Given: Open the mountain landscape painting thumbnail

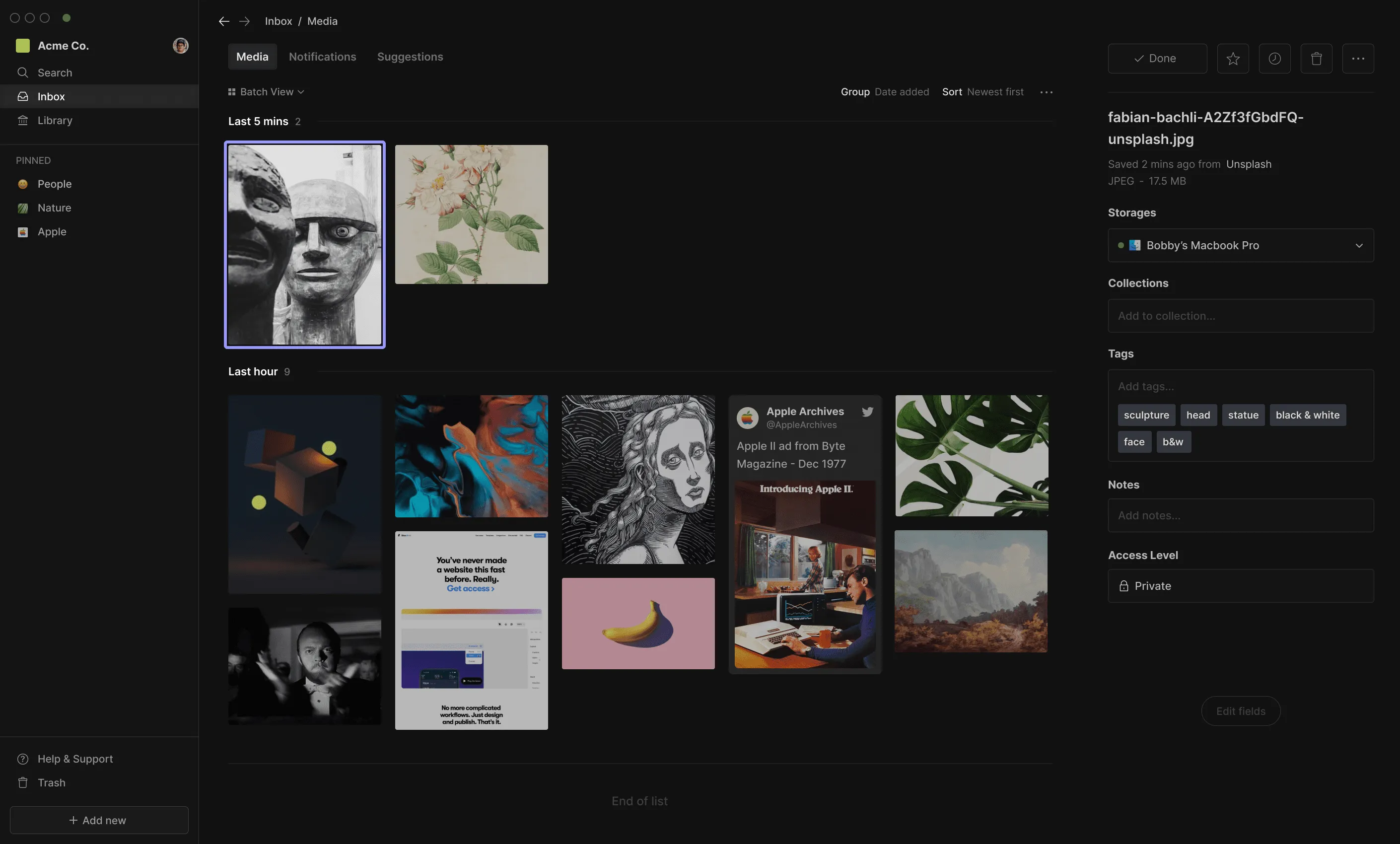Looking at the screenshot, I should point(971,591).
